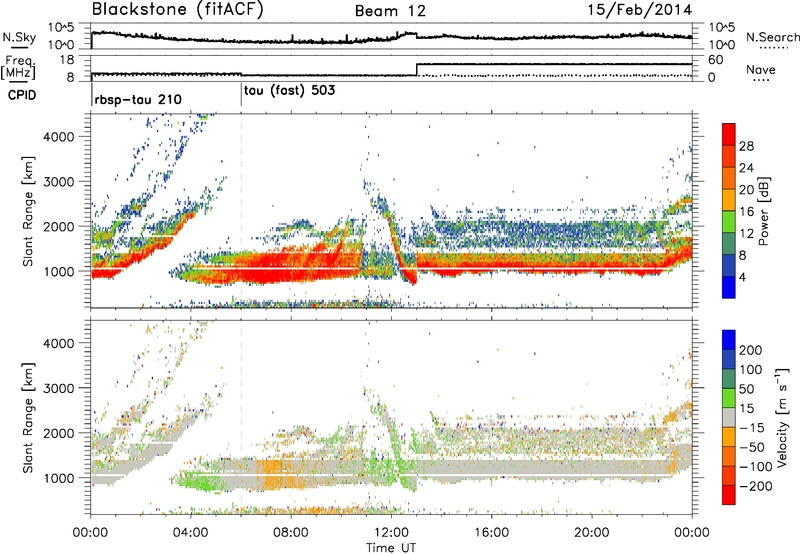
Task: Click the 'Freq. [MHz]' axis label
Action: tap(19, 67)
